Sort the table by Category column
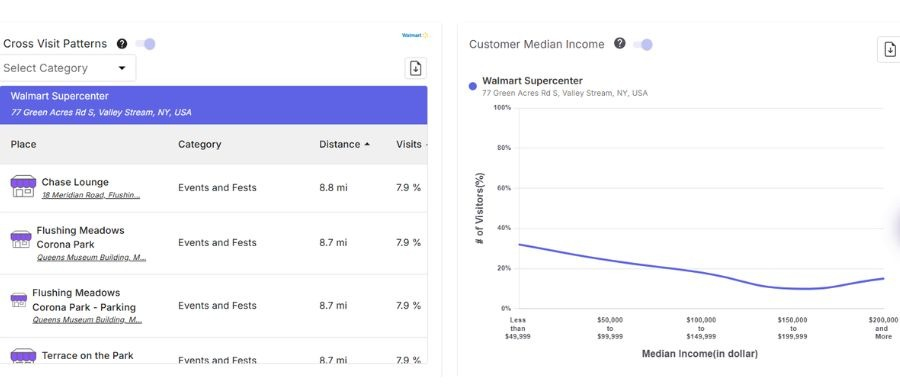This screenshot has width=900, height=384. 199,144
